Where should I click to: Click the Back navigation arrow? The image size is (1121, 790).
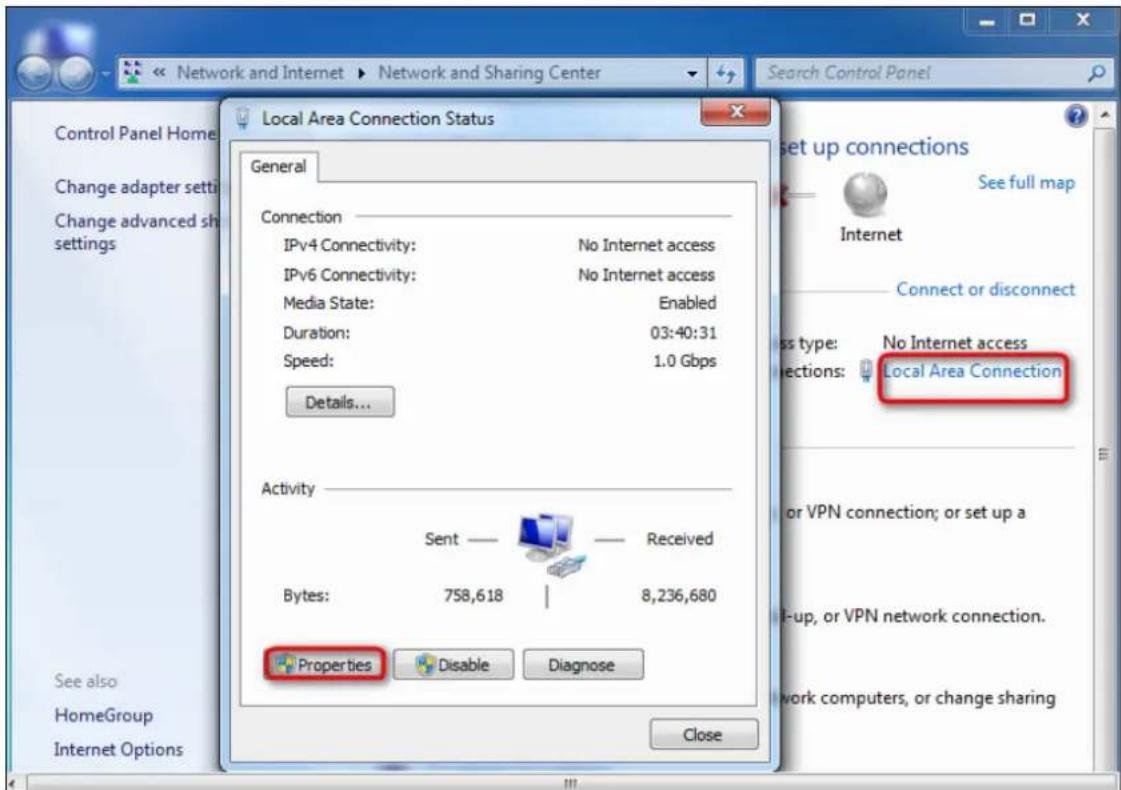34,73
